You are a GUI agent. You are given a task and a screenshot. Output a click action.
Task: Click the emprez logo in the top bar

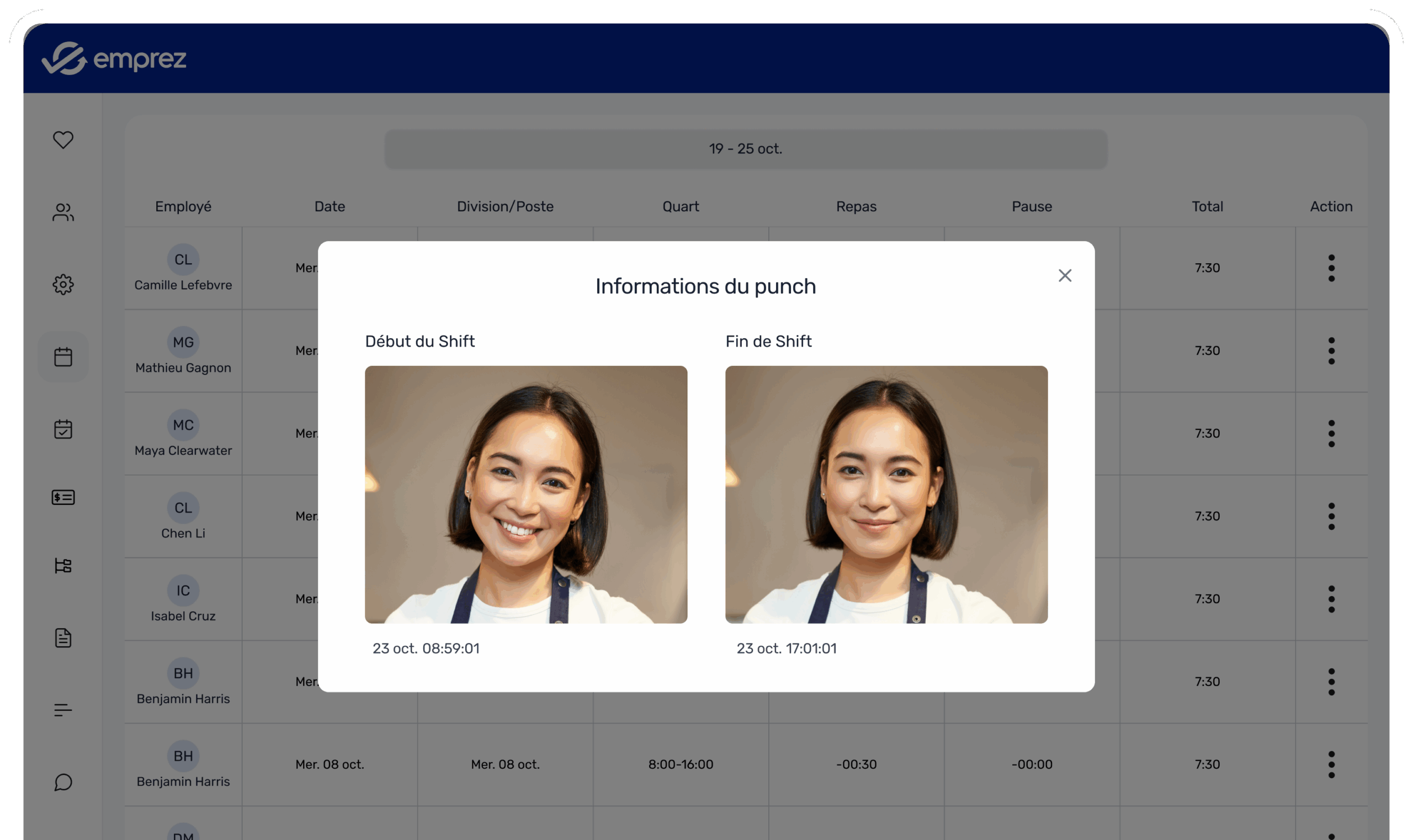[115, 59]
